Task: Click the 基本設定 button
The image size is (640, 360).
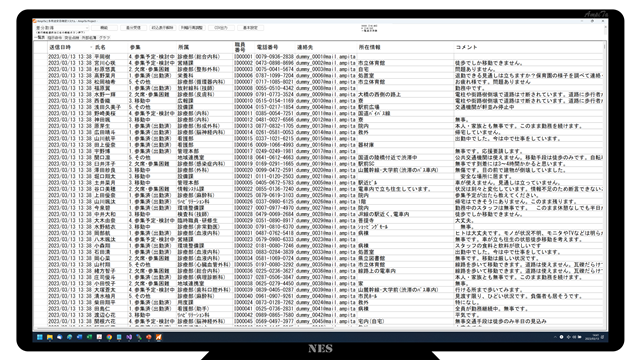Action: tap(250, 28)
